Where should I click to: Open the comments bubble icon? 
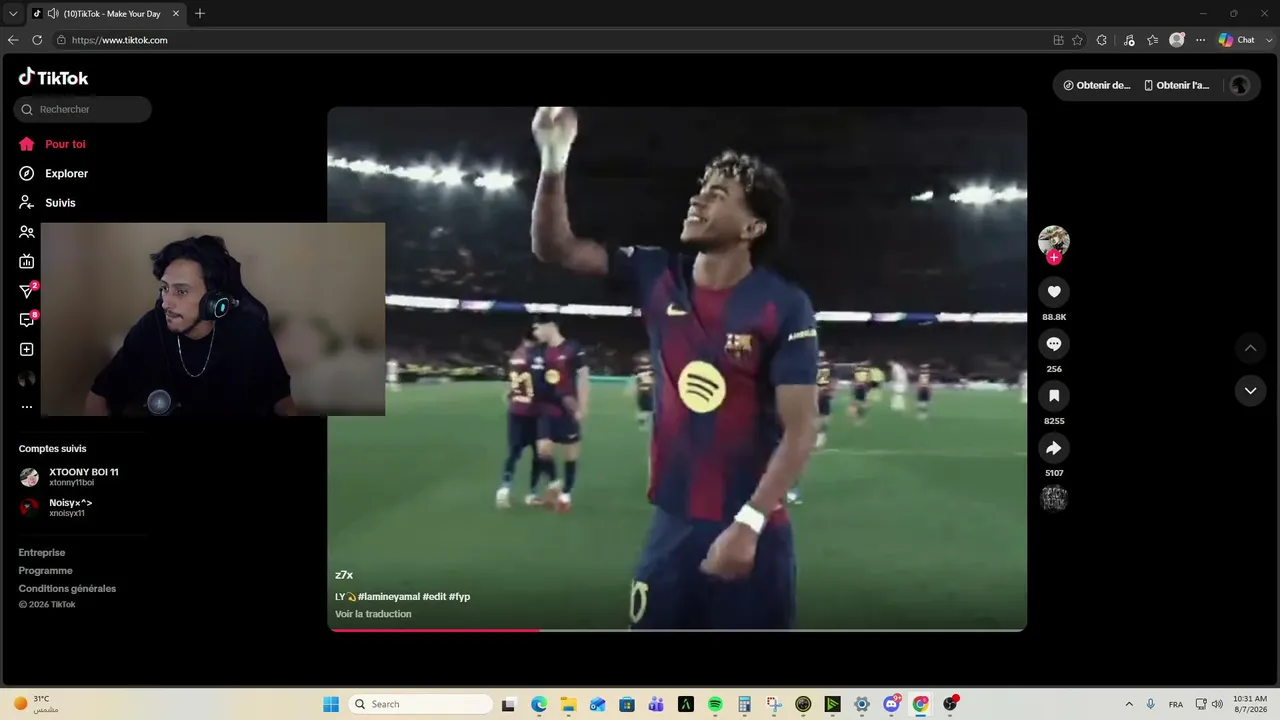(x=1054, y=343)
